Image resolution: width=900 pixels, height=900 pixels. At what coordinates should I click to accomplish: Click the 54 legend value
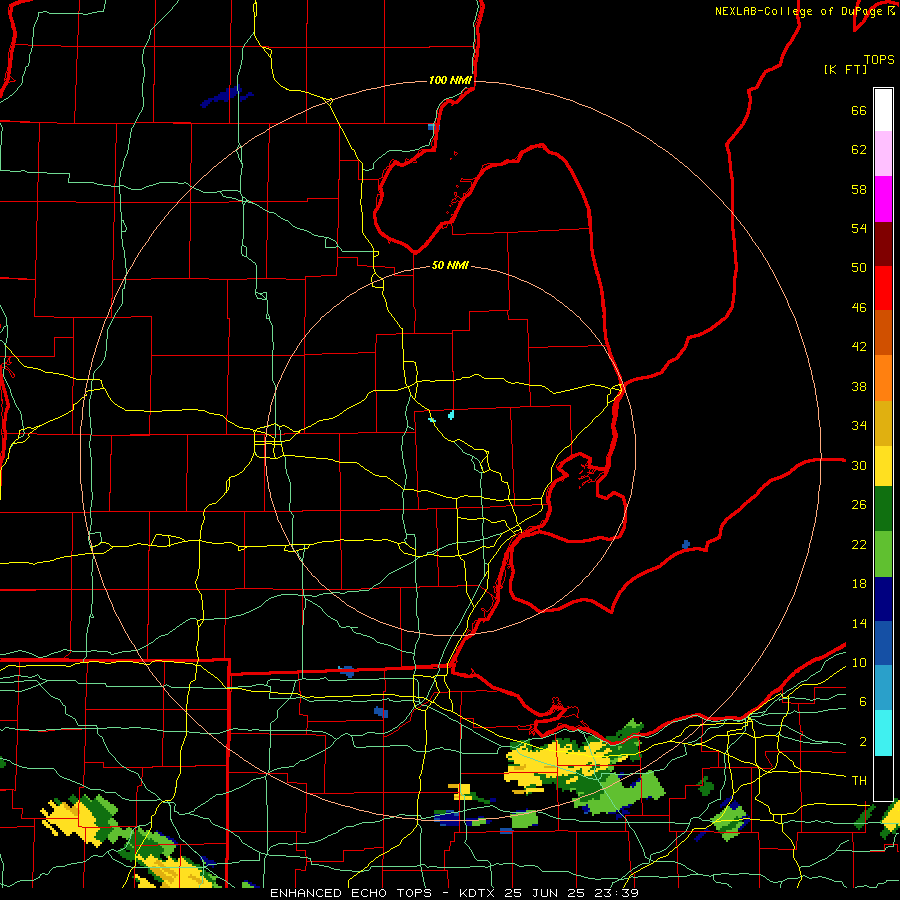click(859, 228)
